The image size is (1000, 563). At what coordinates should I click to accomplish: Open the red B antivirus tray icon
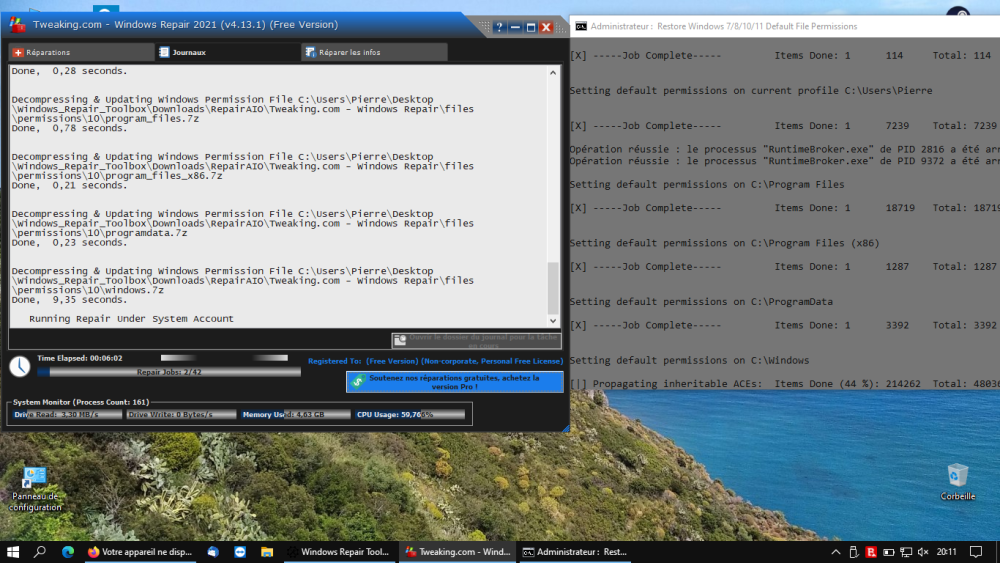(x=871, y=552)
